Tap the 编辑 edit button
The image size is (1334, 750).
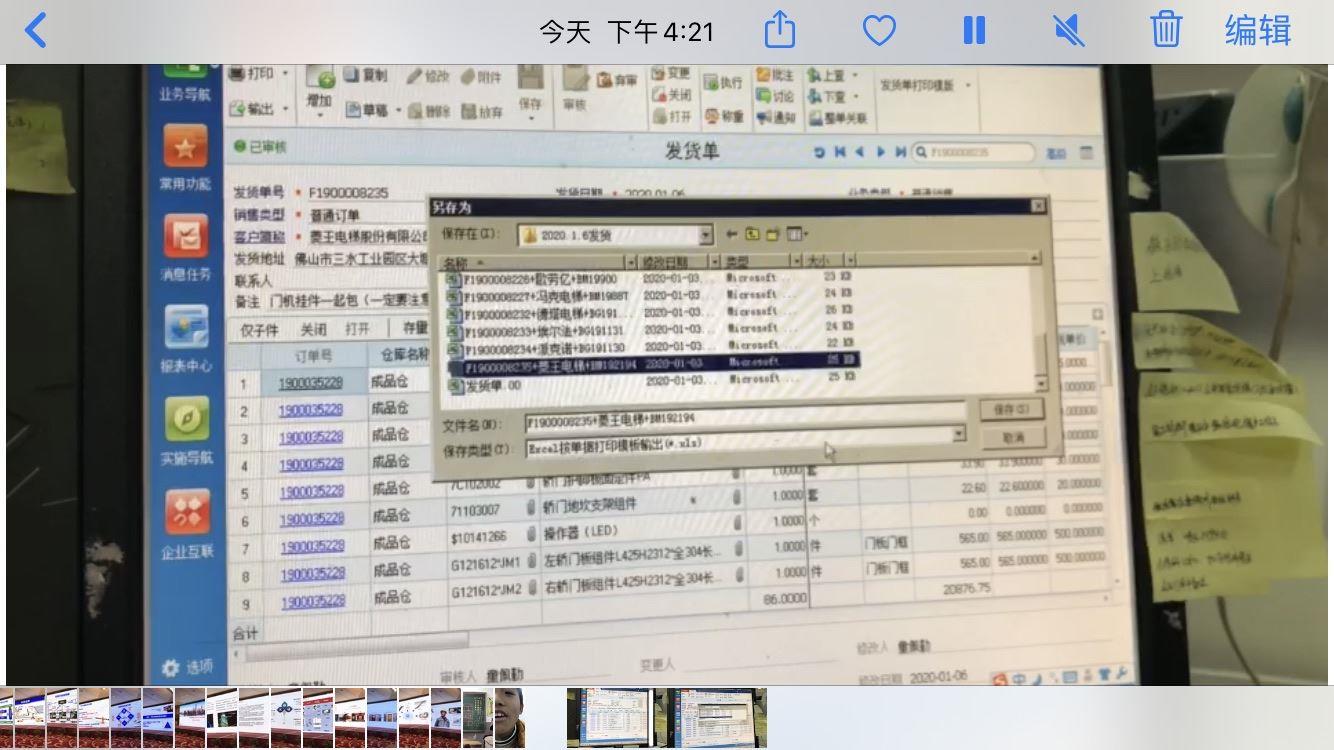(1258, 30)
